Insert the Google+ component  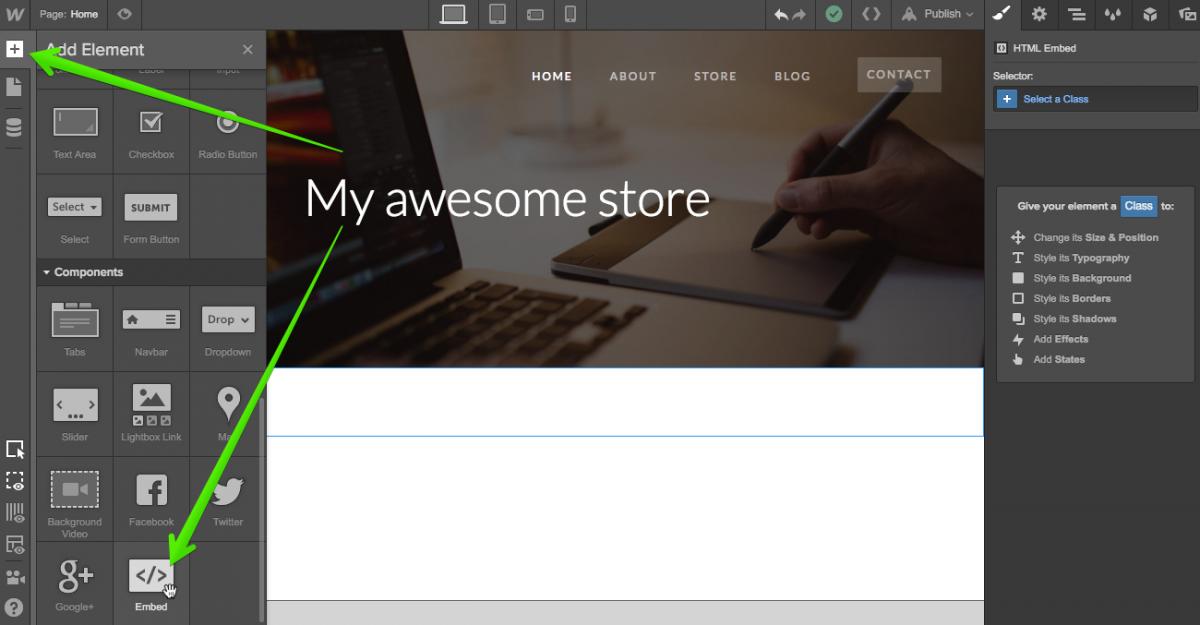click(75, 577)
